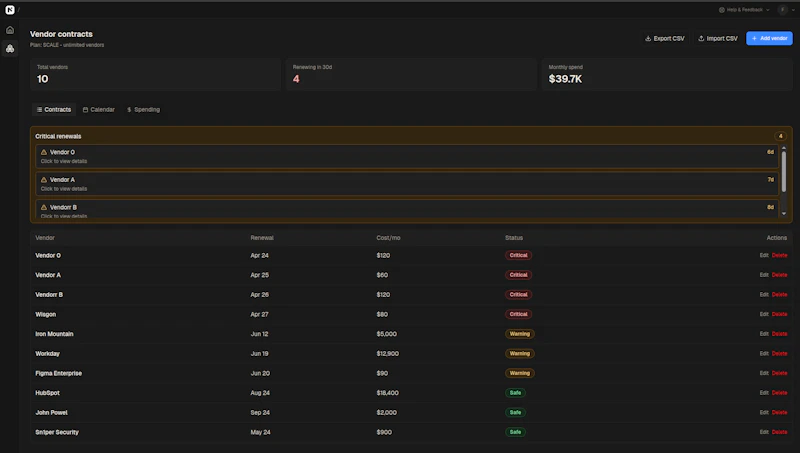This screenshot has width=800, height=453.
Task: Edit the Vendorr B table row
Action: 764,294
